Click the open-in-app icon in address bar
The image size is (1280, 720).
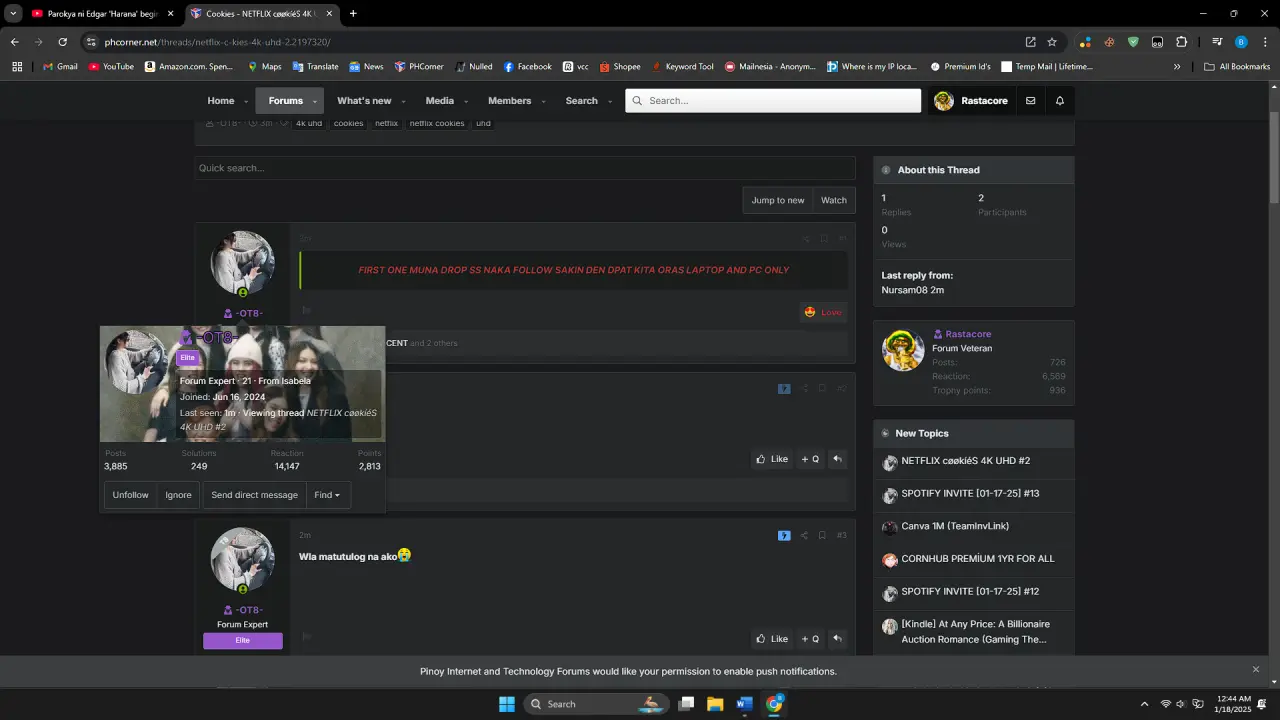pyautogui.click(x=1031, y=42)
